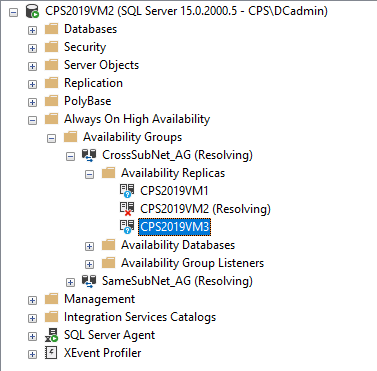The width and height of the screenshot is (377, 371).
Task: Expand the Availability Group Listeners folder
Action: pyautogui.click(x=89, y=264)
